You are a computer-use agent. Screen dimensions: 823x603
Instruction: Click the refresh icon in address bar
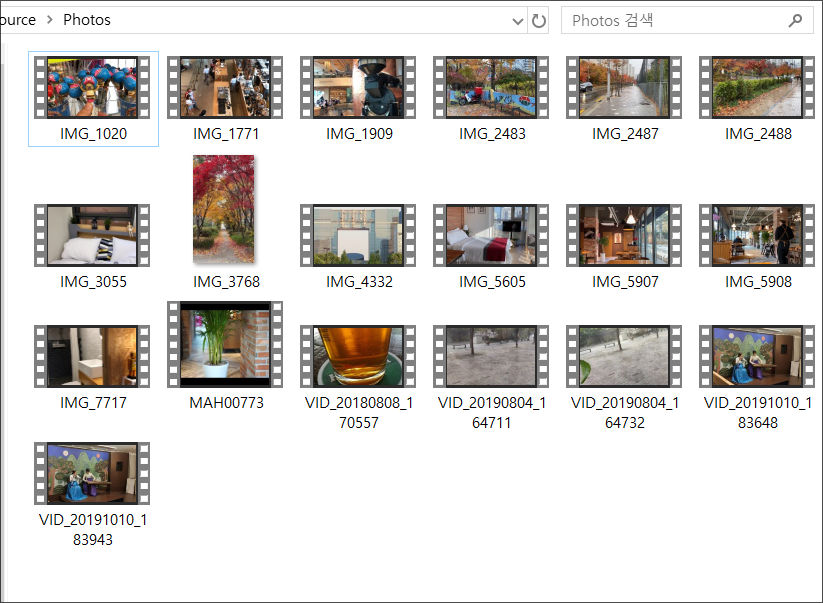pyautogui.click(x=539, y=21)
